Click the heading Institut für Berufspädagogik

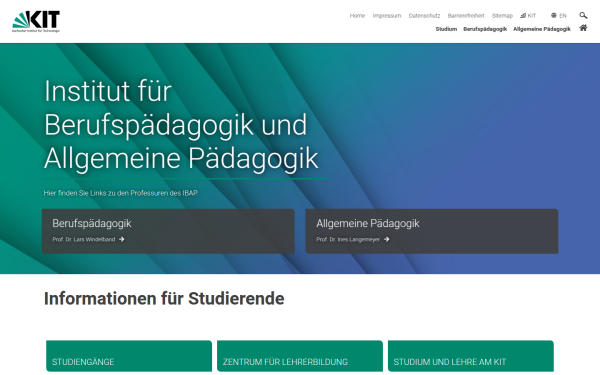[181, 124]
